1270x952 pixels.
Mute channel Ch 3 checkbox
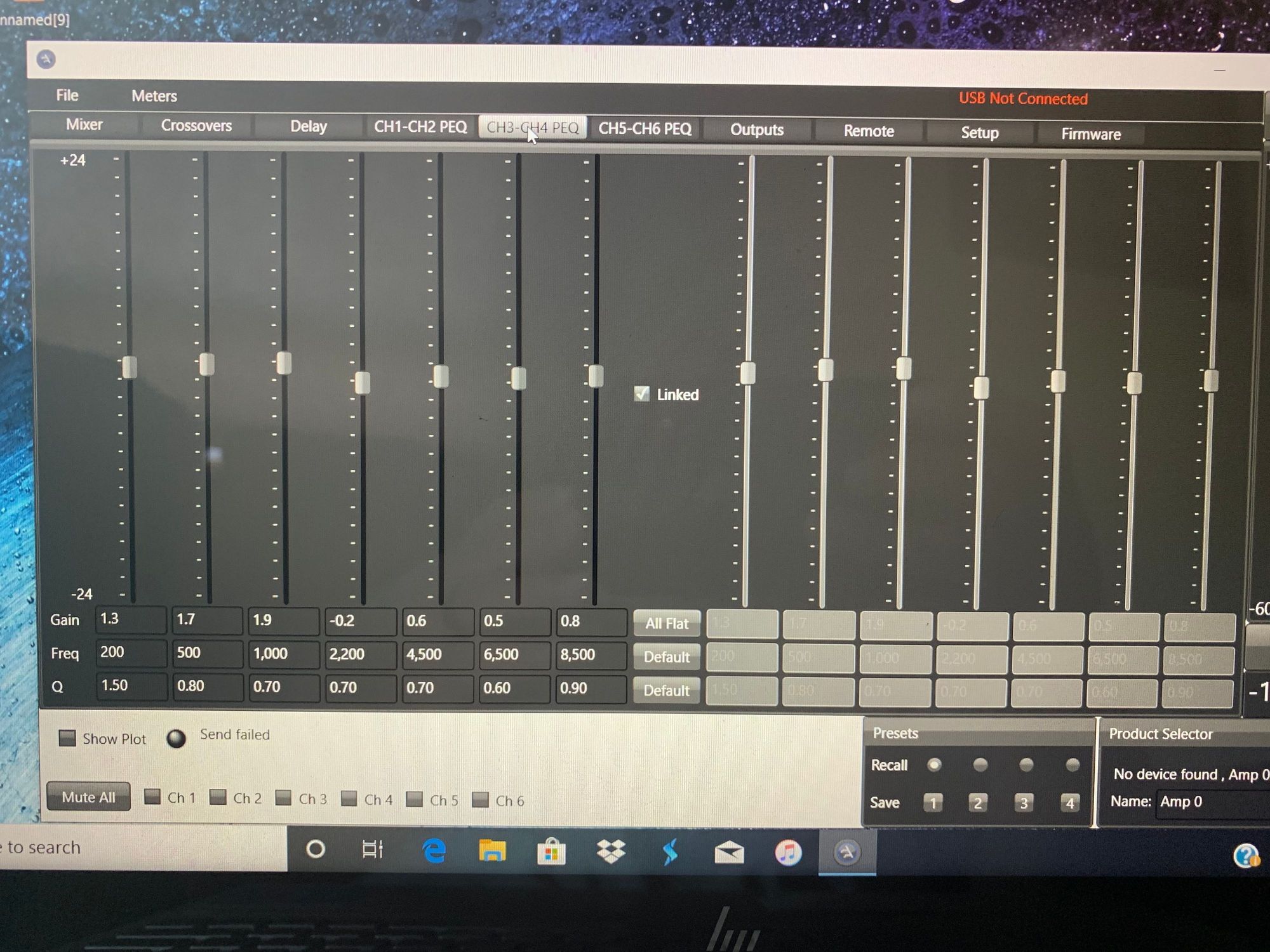click(284, 798)
